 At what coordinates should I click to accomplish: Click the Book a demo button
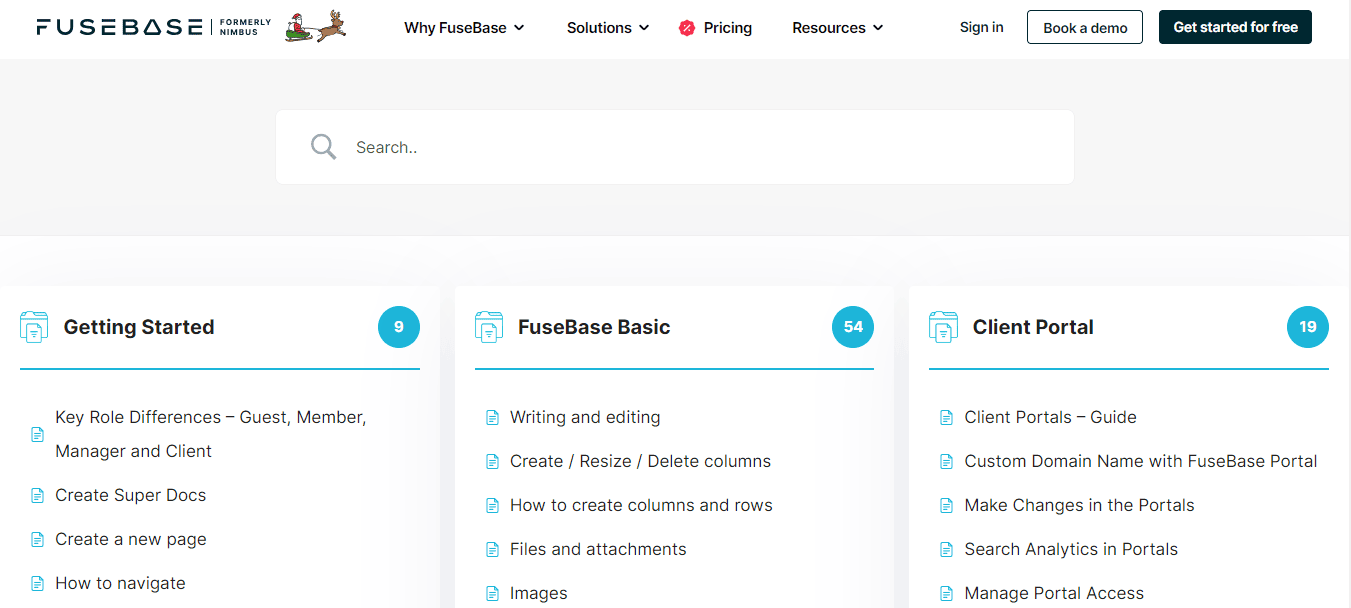1084,27
